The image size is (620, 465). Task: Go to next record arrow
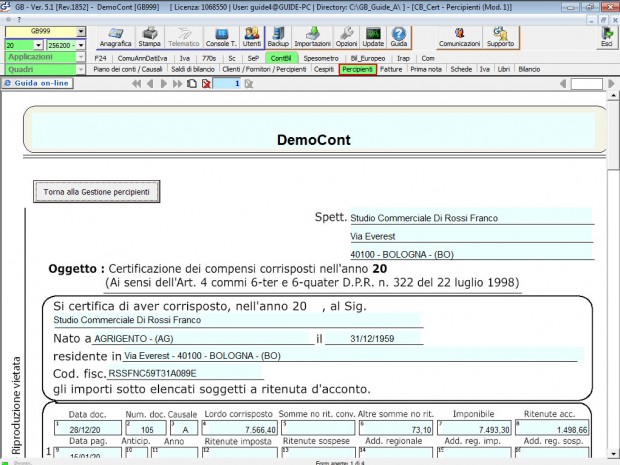pos(163,84)
